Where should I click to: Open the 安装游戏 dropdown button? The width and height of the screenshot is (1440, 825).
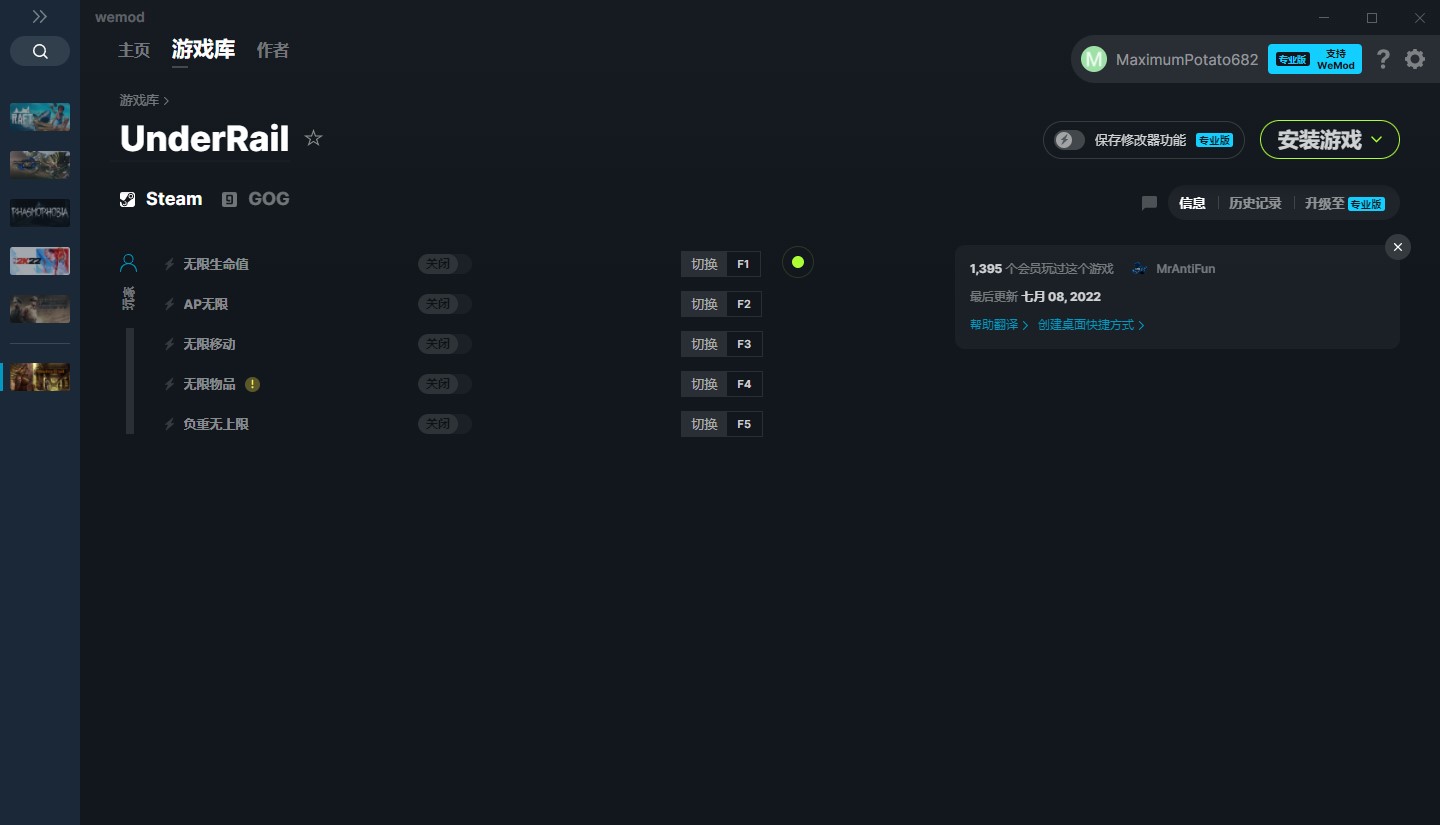click(1330, 140)
